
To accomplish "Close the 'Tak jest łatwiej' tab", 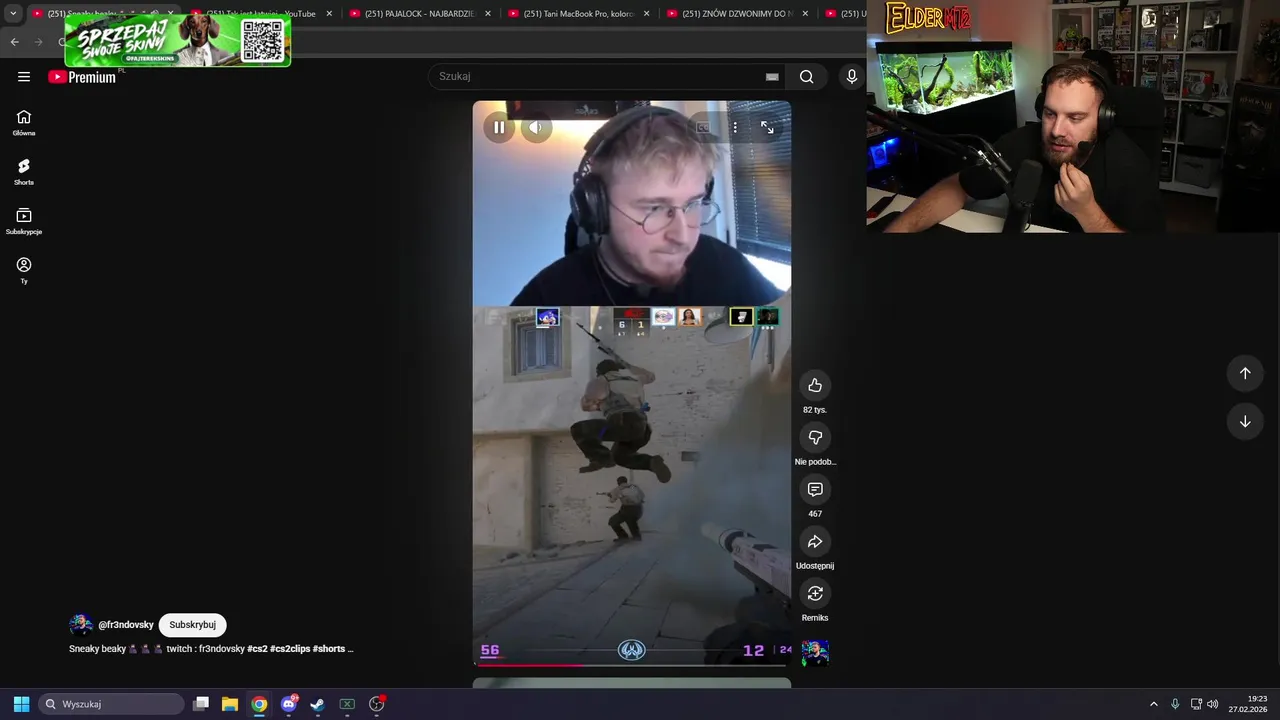I will (x=329, y=14).
